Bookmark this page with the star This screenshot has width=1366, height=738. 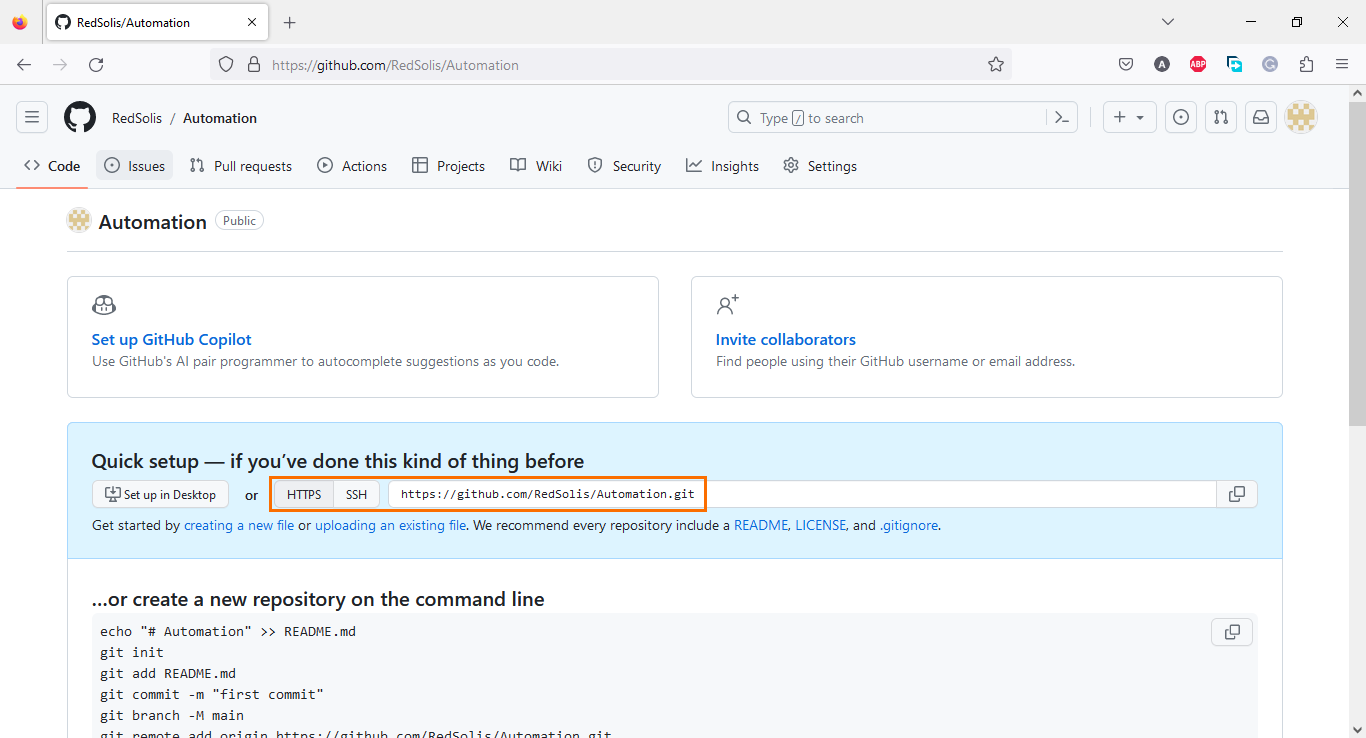[x=996, y=64]
